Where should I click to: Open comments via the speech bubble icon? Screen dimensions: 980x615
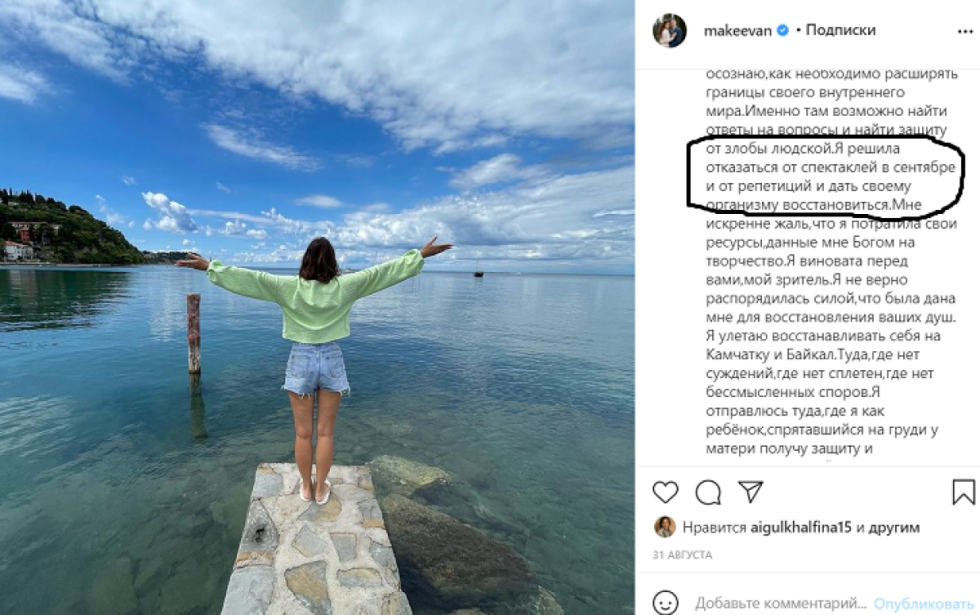tap(708, 492)
